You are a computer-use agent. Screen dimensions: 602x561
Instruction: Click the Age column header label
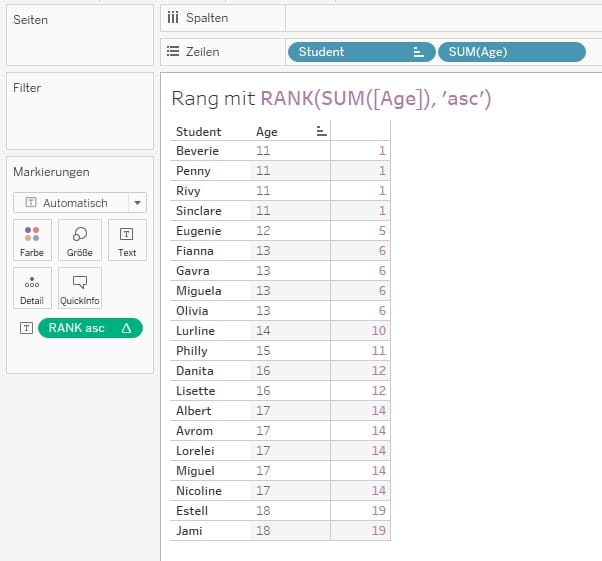click(267, 131)
